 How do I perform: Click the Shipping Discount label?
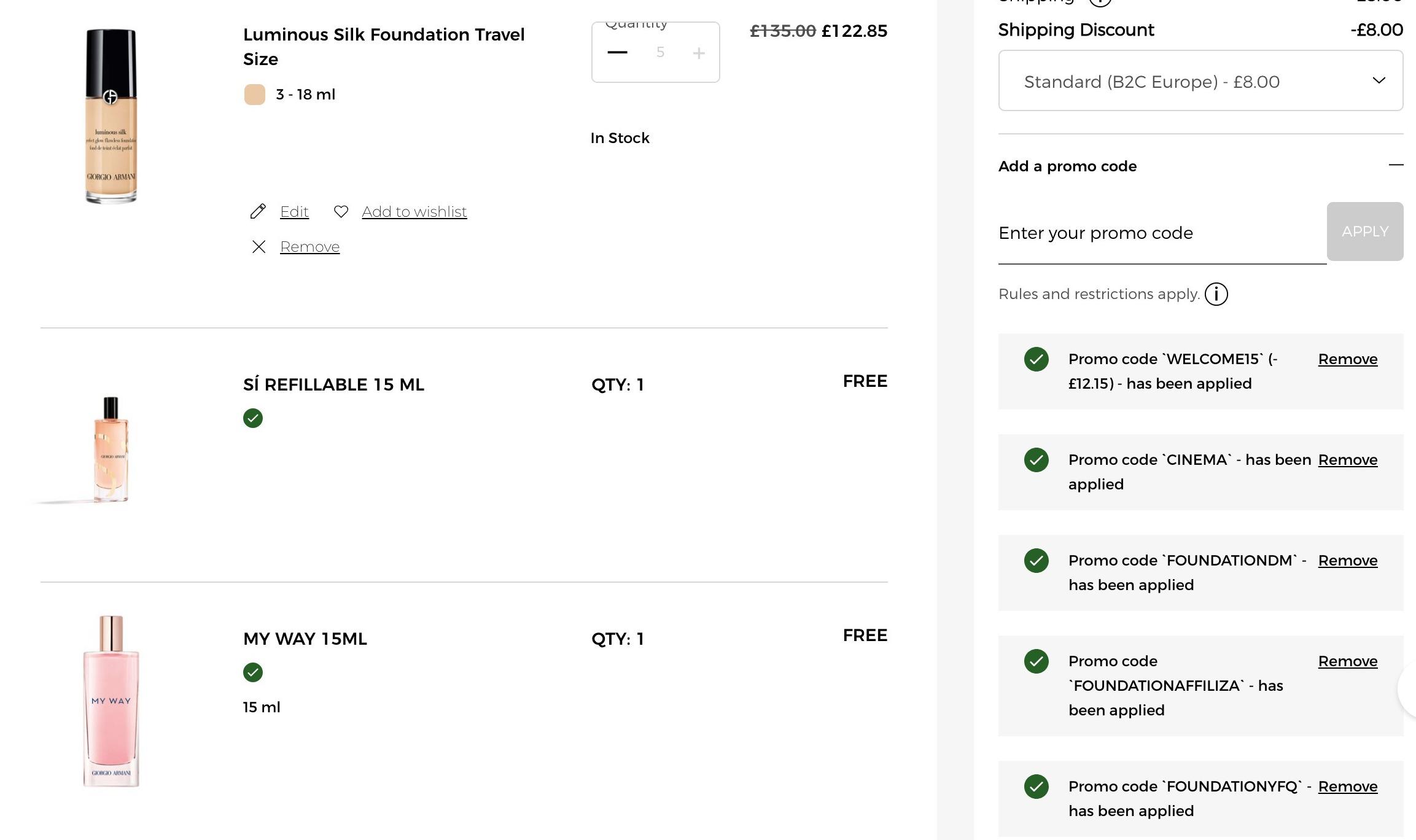point(1076,30)
